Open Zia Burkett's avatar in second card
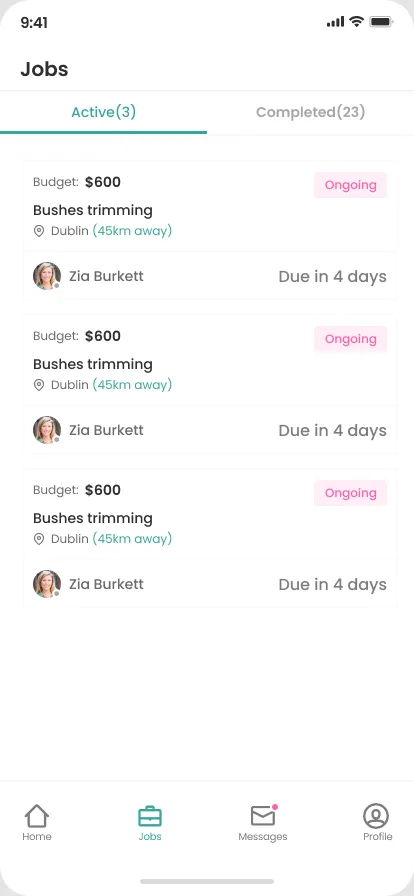Viewport: 414px width, 896px height. point(47,430)
